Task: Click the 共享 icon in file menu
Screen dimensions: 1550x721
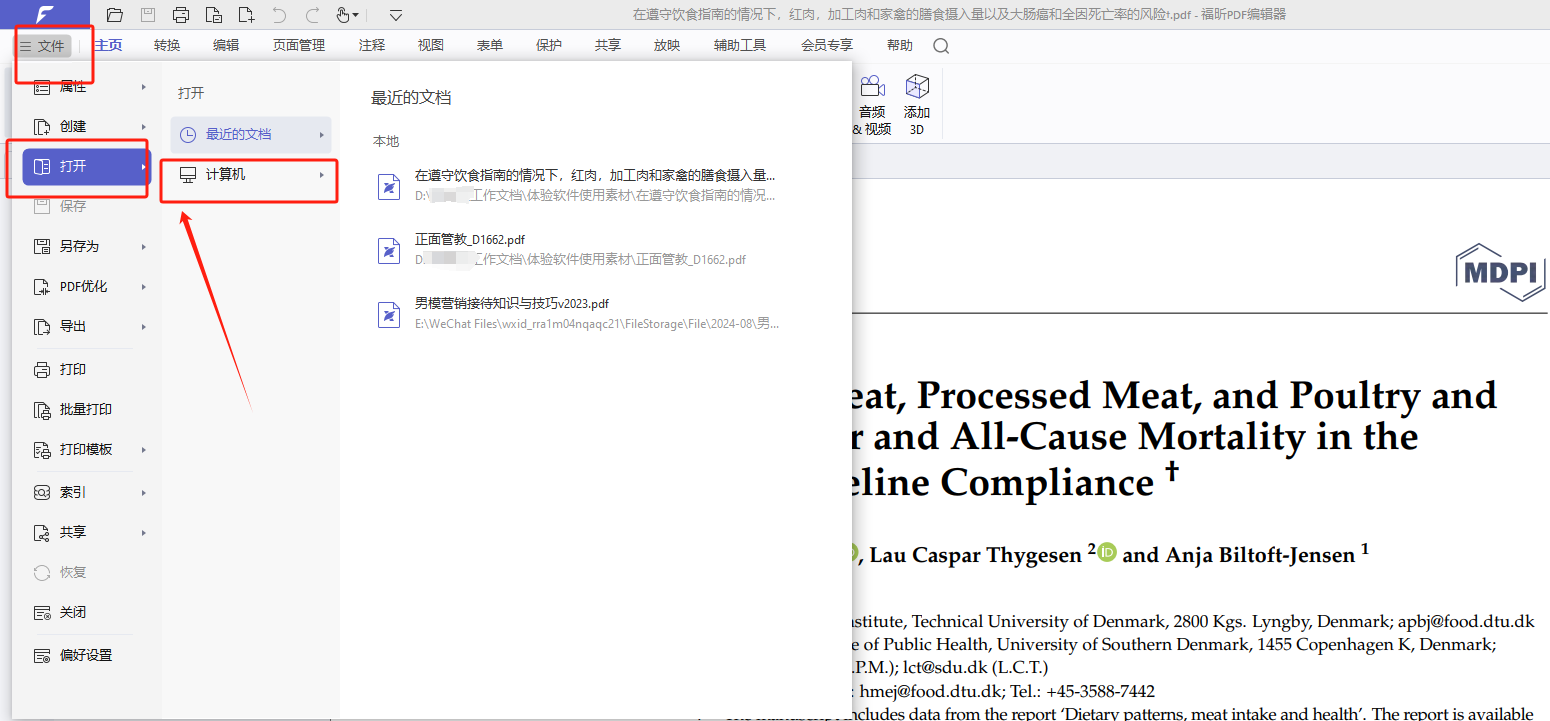Action: (42, 533)
